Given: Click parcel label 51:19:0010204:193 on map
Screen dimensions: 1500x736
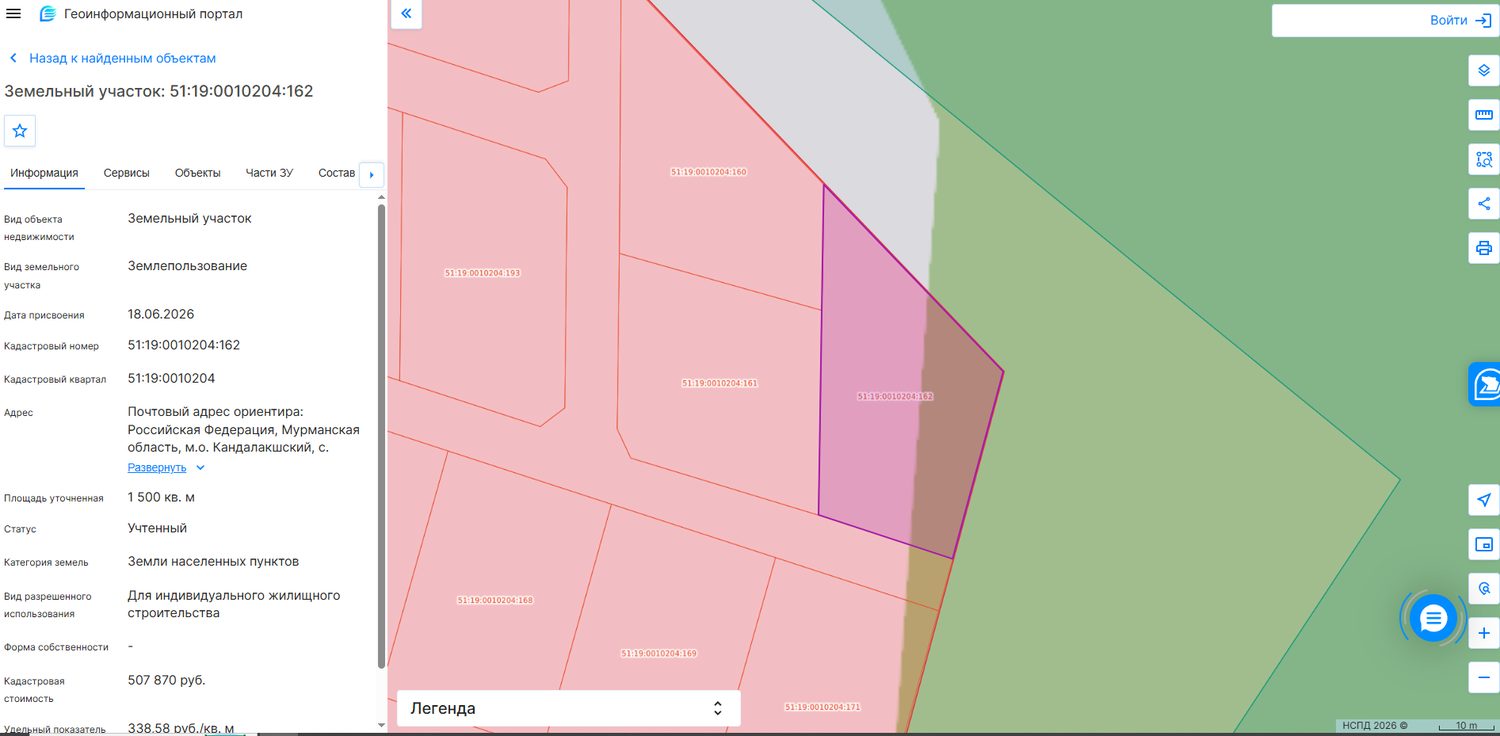Looking at the screenshot, I should [x=482, y=273].
